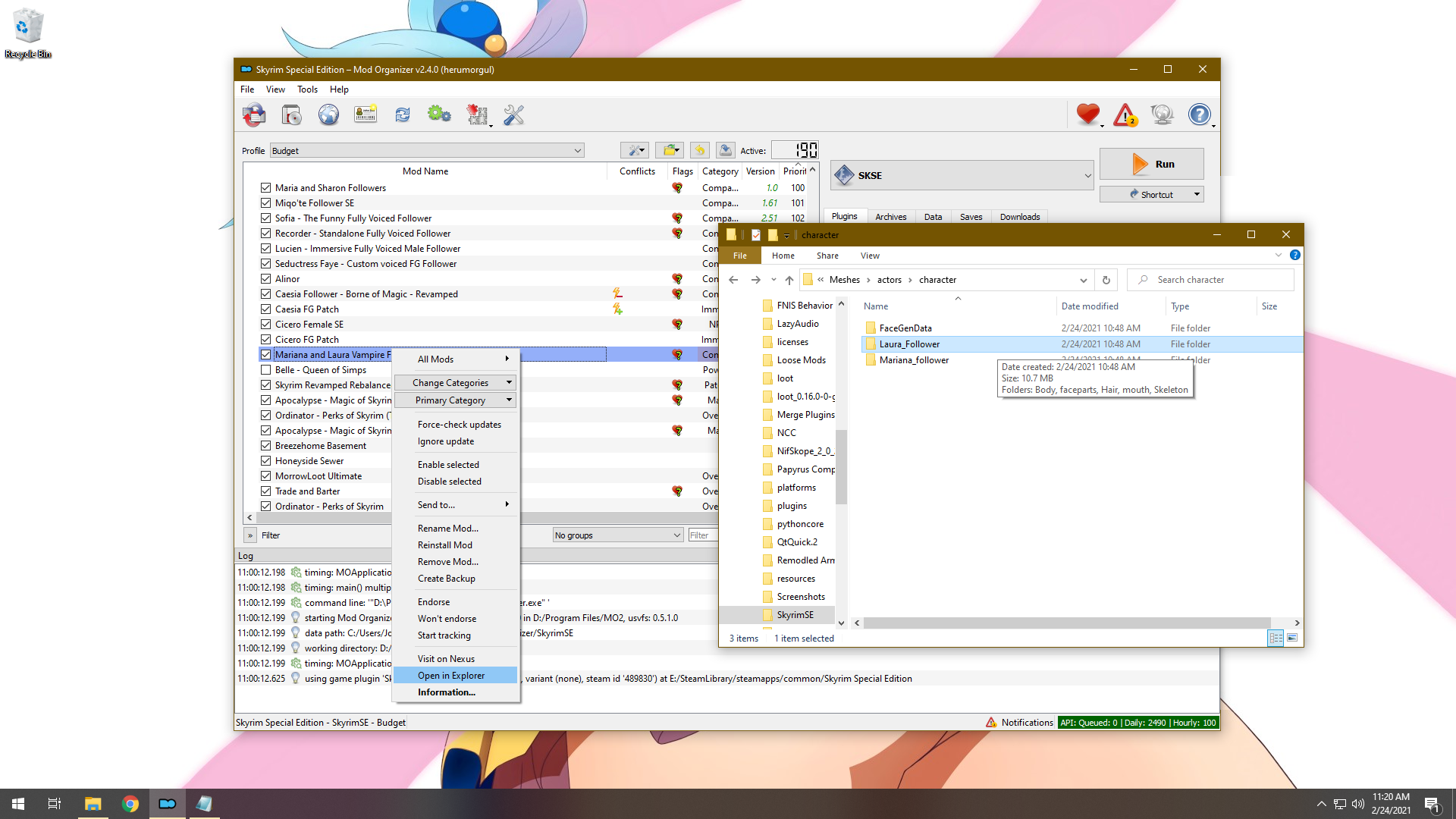
Task: Open the Tools menu in Mod Organizer
Action: coord(307,89)
